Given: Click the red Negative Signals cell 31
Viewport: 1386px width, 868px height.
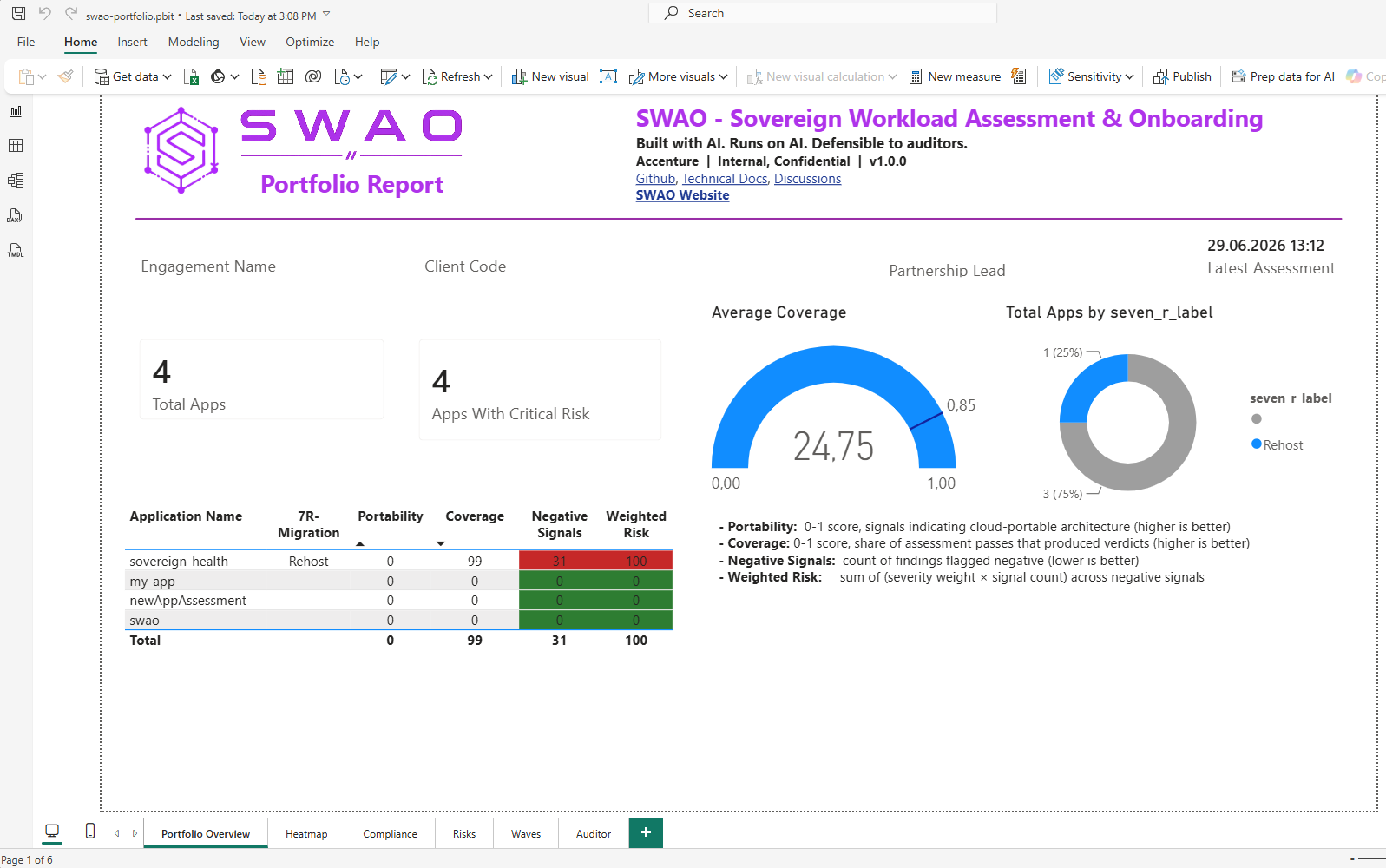Looking at the screenshot, I should [559, 561].
